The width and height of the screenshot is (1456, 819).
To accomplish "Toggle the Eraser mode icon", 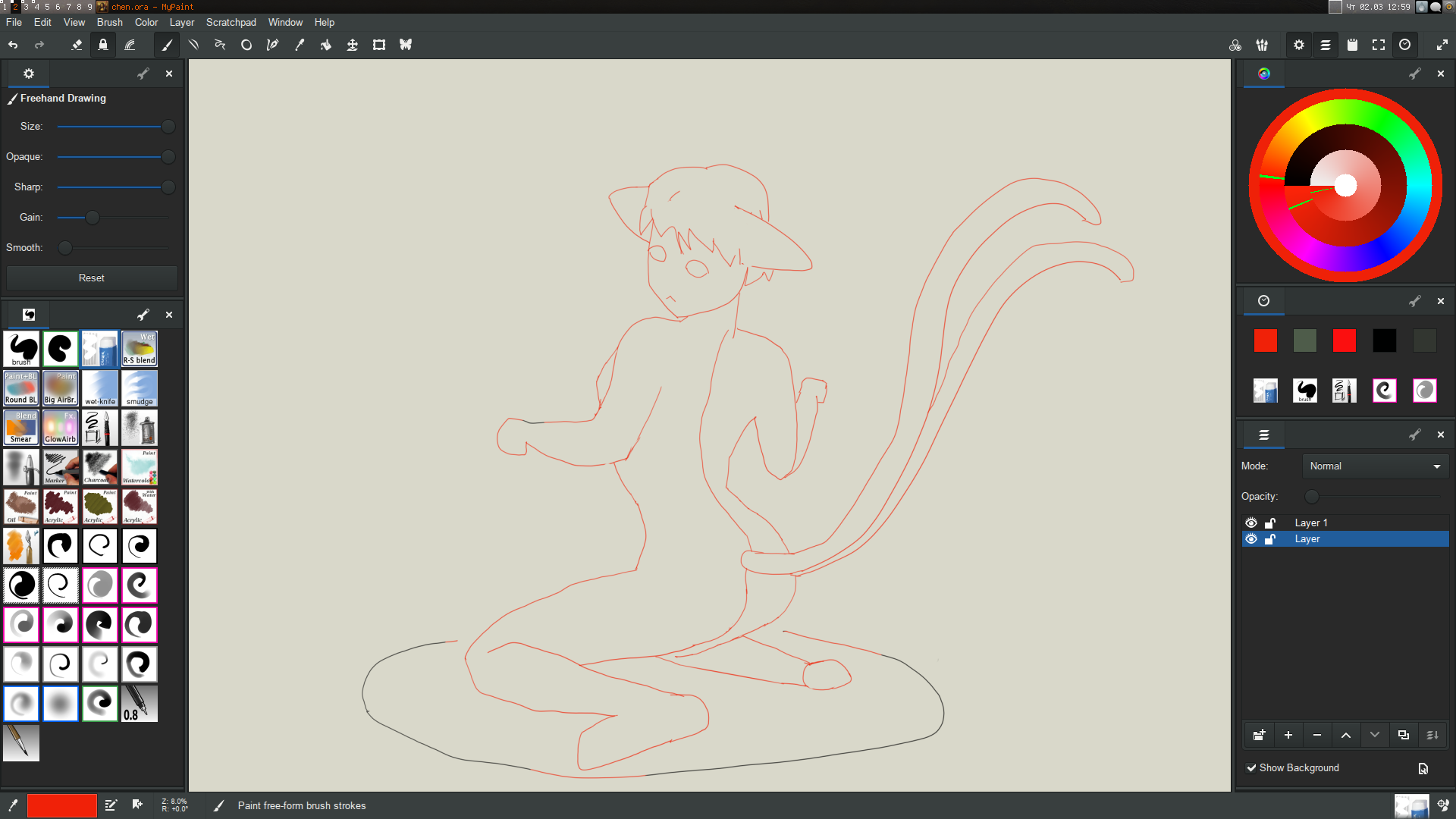I will (x=77, y=45).
